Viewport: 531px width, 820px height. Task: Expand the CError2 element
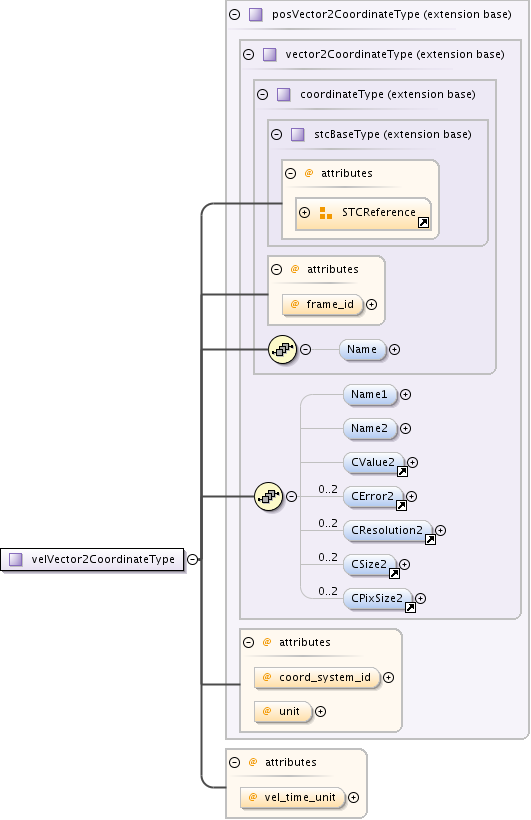tap(411, 496)
